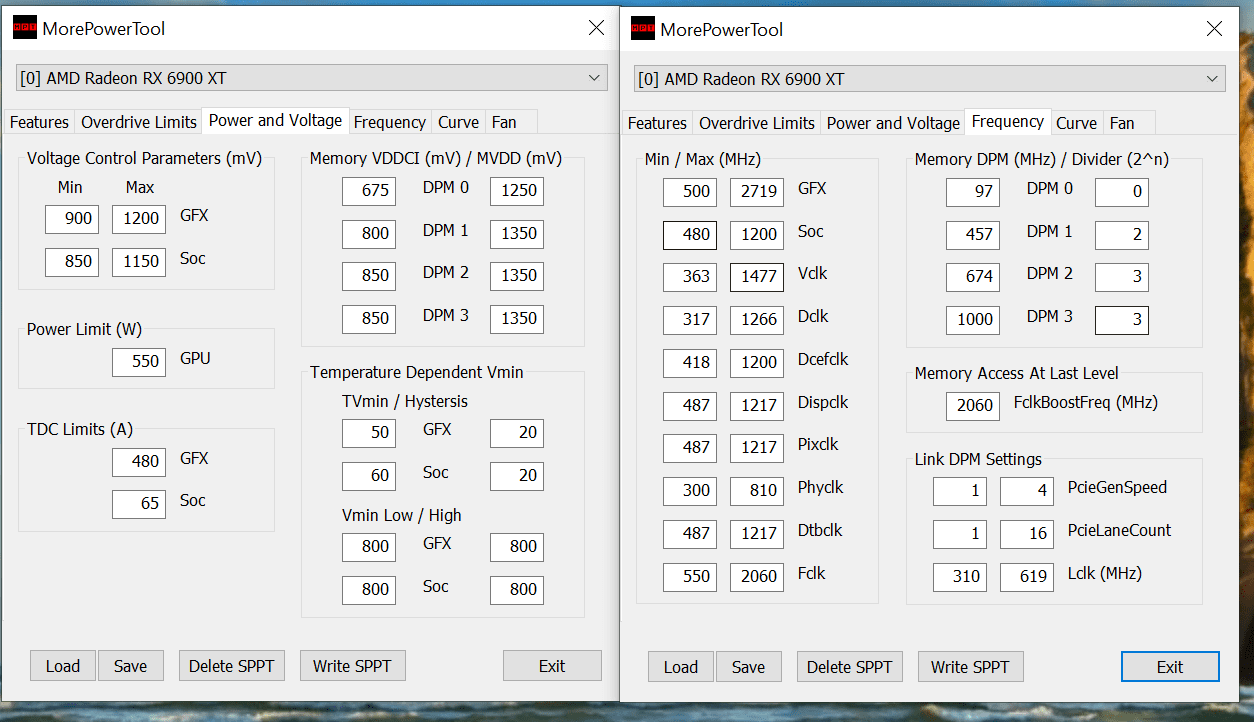1254x722 pixels.
Task: Click Write SPPT in left window
Action: click(352, 666)
